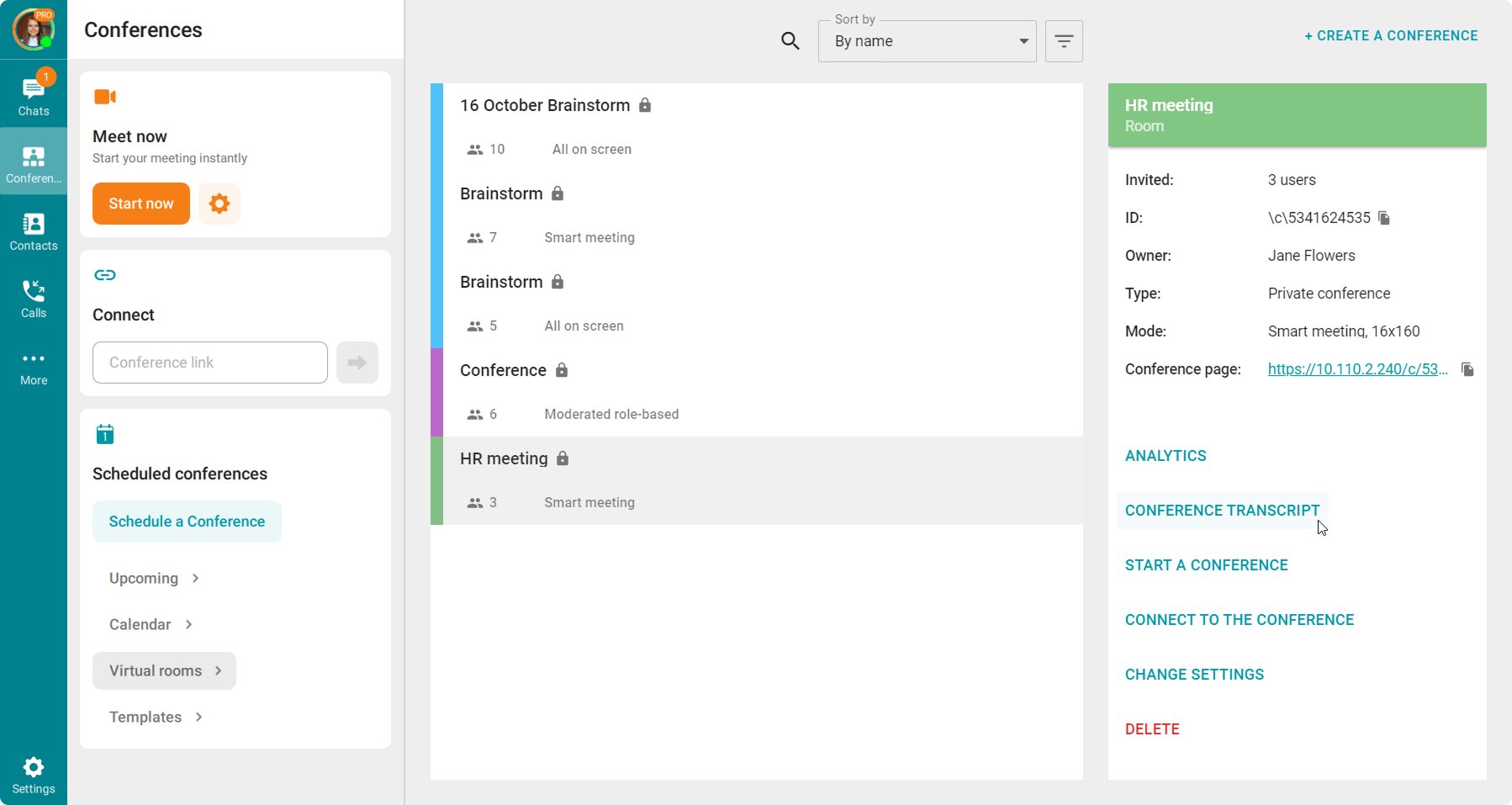Click the search magnifier icon

click(790, 40)
